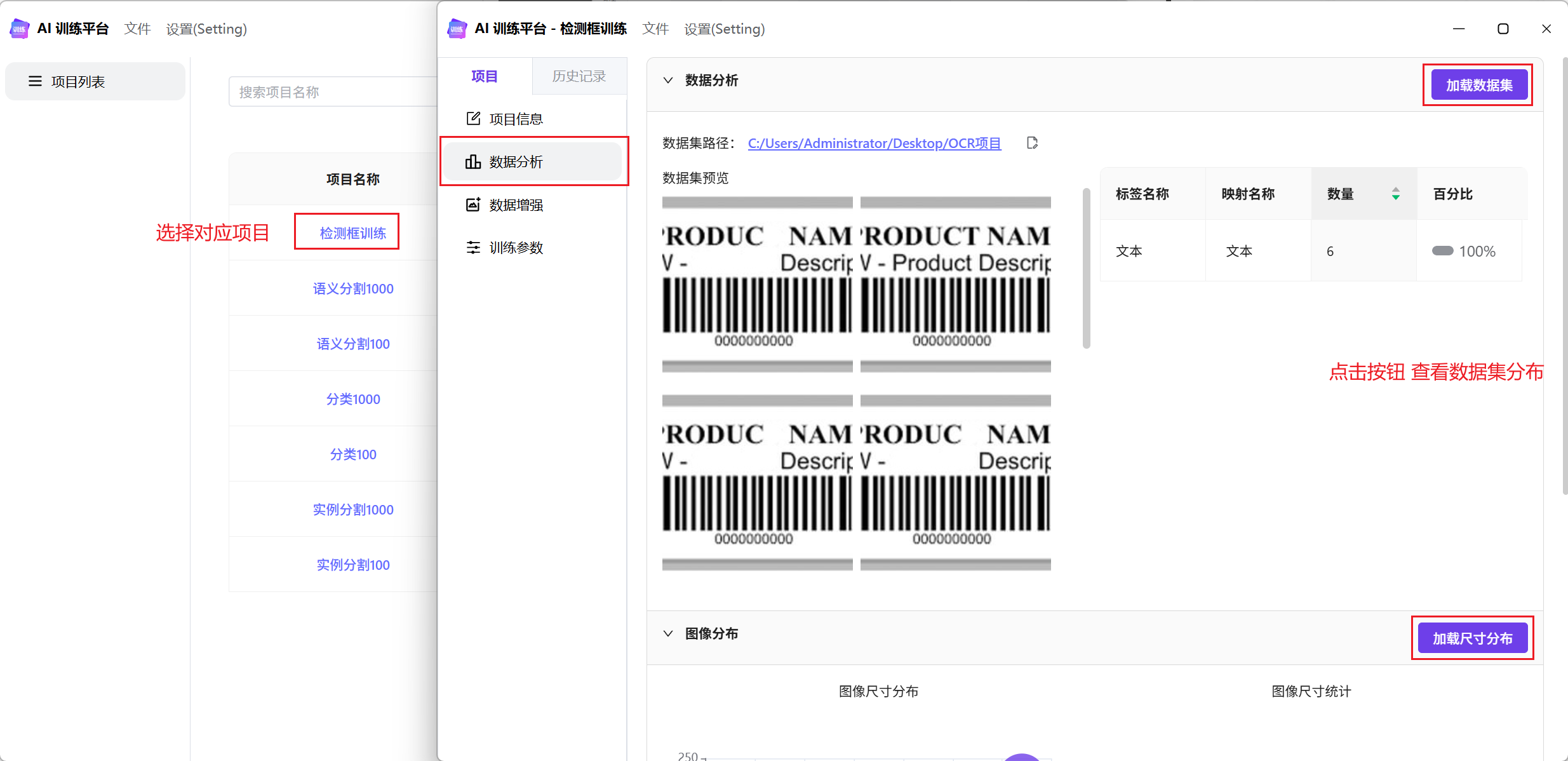Select 项目信息 in the sidebar
The width and height of the screenshot is (1568, 761).
[x=532, y=119]
